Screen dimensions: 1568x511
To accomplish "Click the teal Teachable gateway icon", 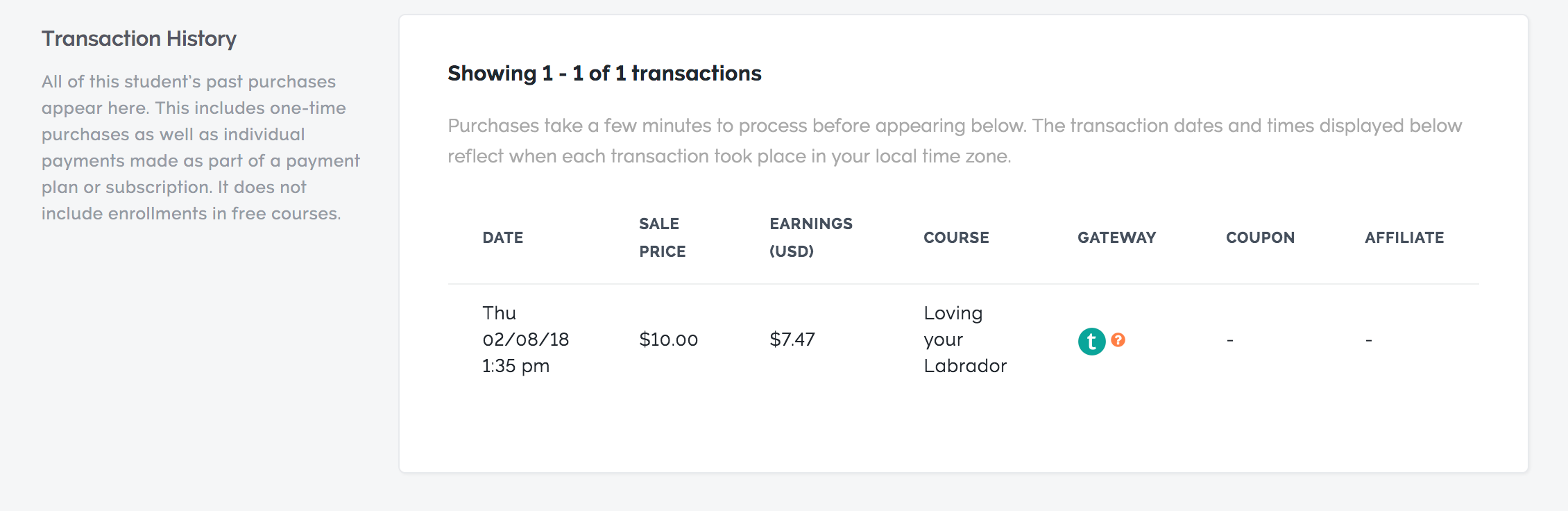I will 1091,341.
